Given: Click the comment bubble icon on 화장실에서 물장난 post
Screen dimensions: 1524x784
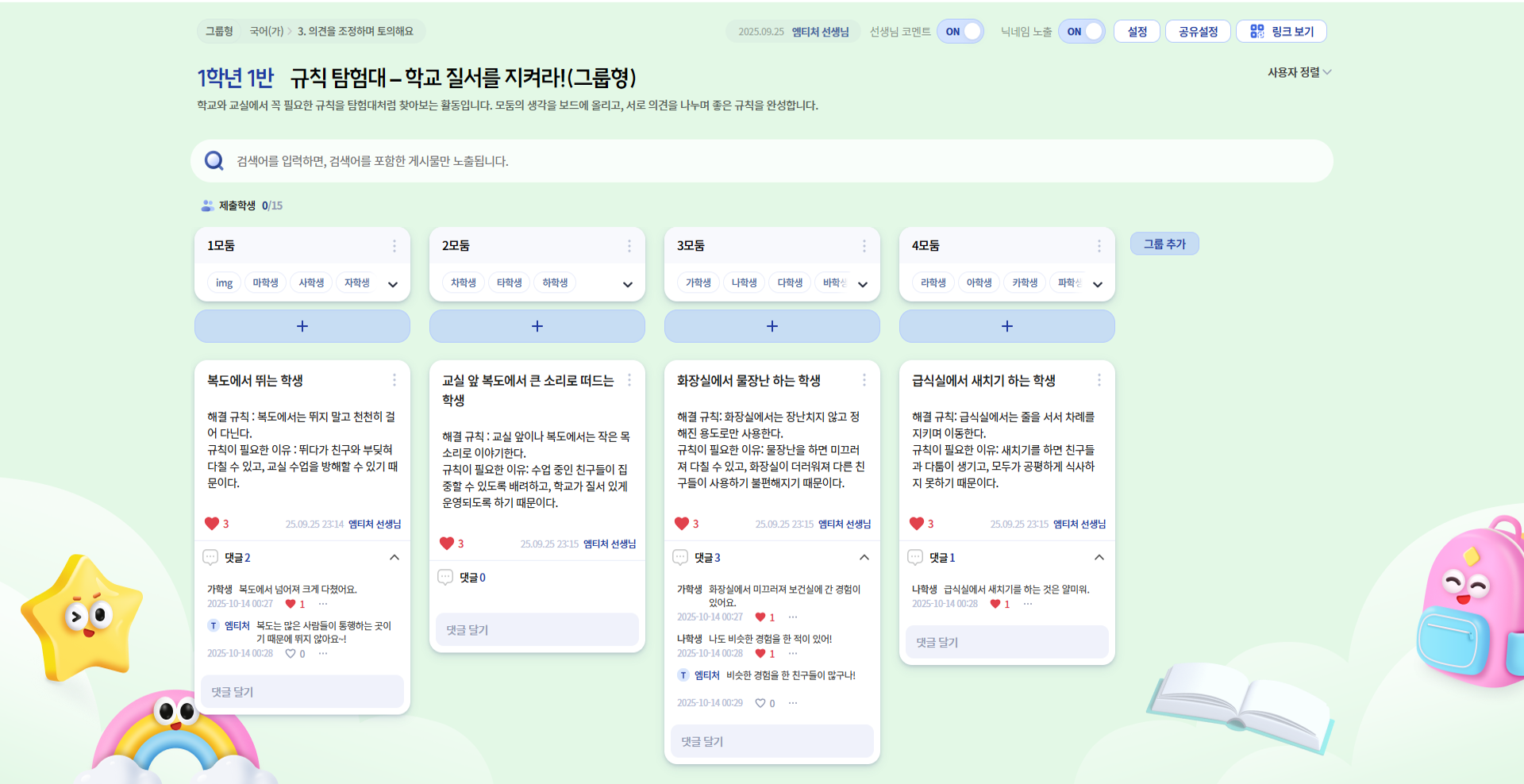Looking at the screenshot, I should click(680, 557).
